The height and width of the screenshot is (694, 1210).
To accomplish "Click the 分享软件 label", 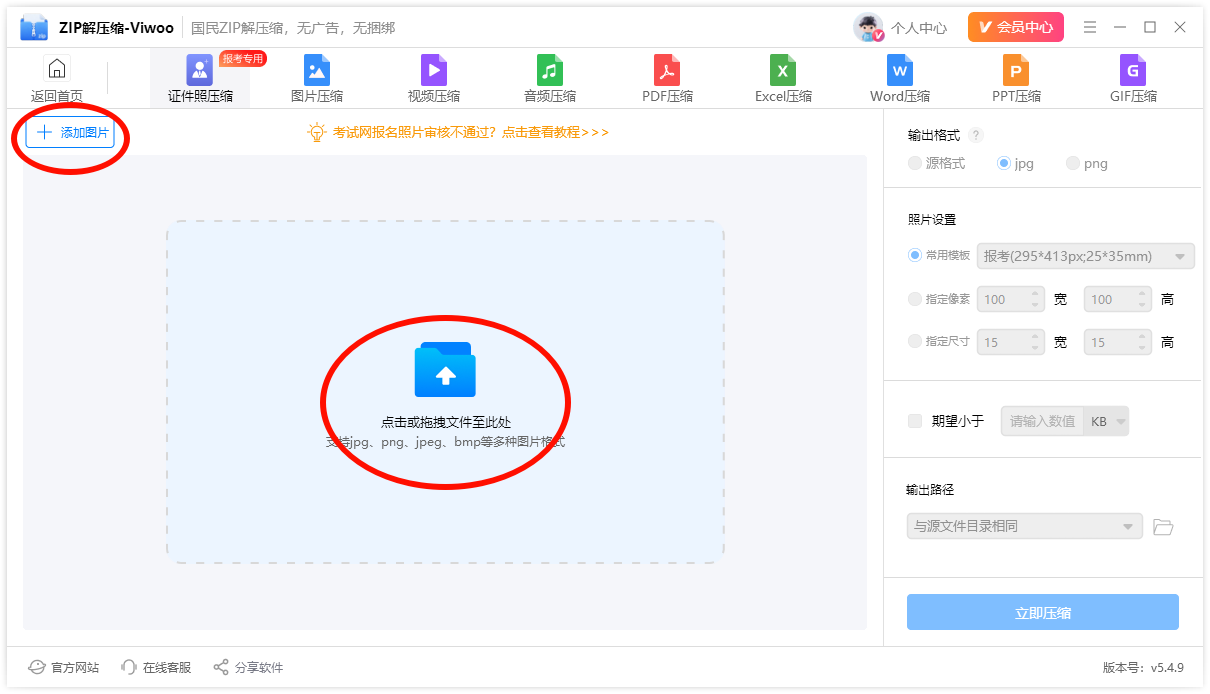I will point(259,668).
